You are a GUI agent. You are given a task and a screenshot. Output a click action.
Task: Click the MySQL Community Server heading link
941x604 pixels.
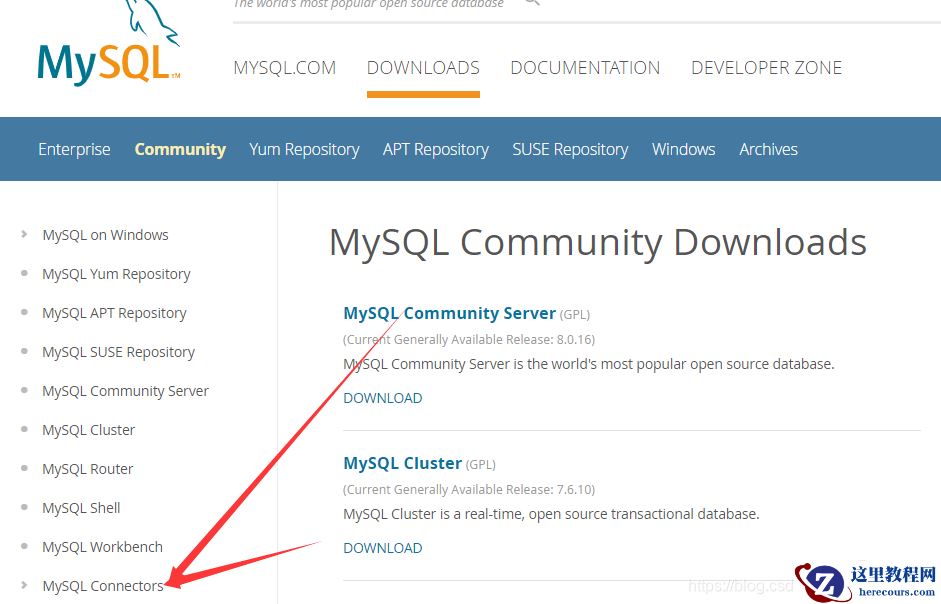point(449,313)
